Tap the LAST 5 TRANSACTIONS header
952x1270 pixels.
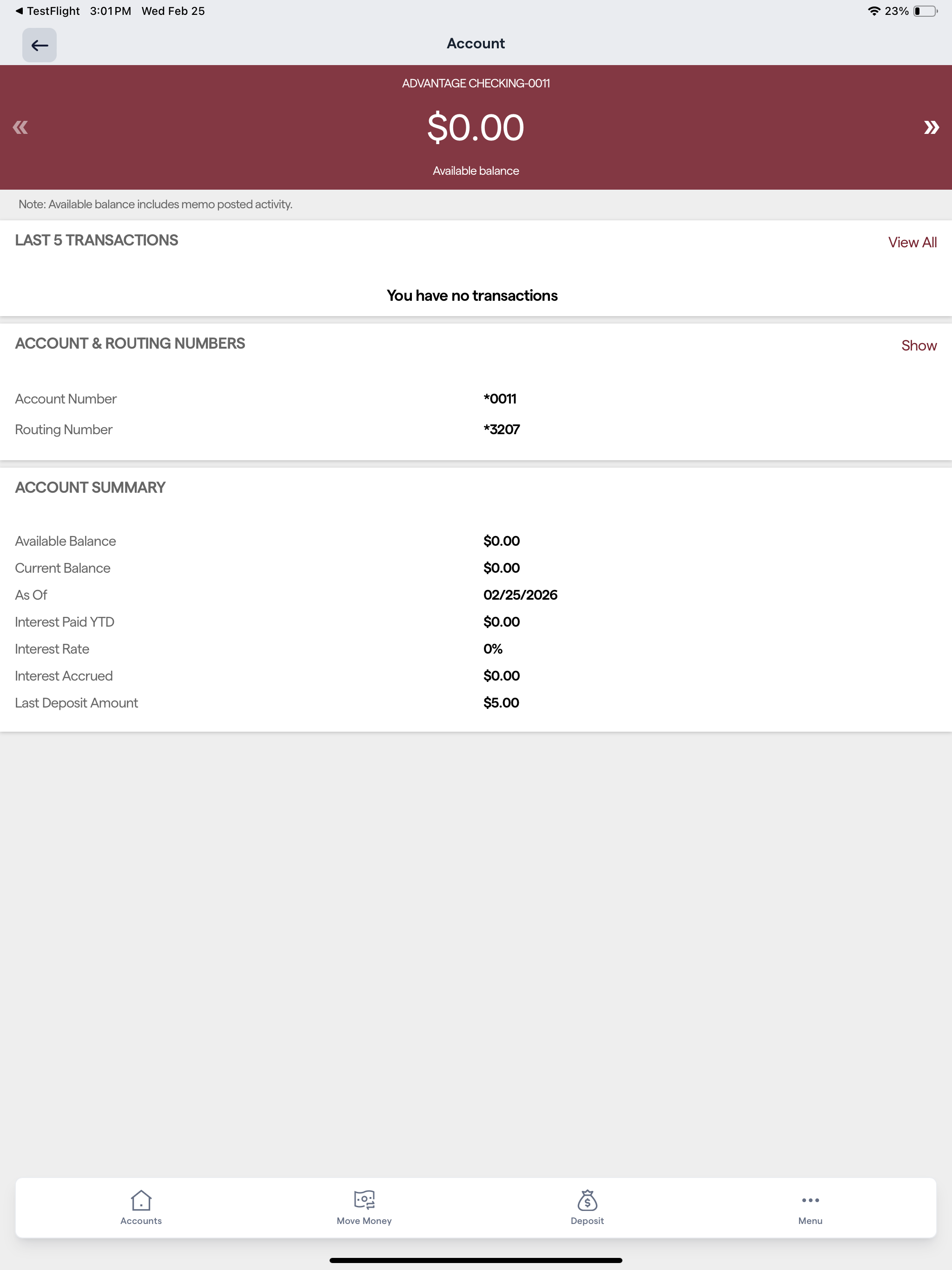tap(97, 240)
